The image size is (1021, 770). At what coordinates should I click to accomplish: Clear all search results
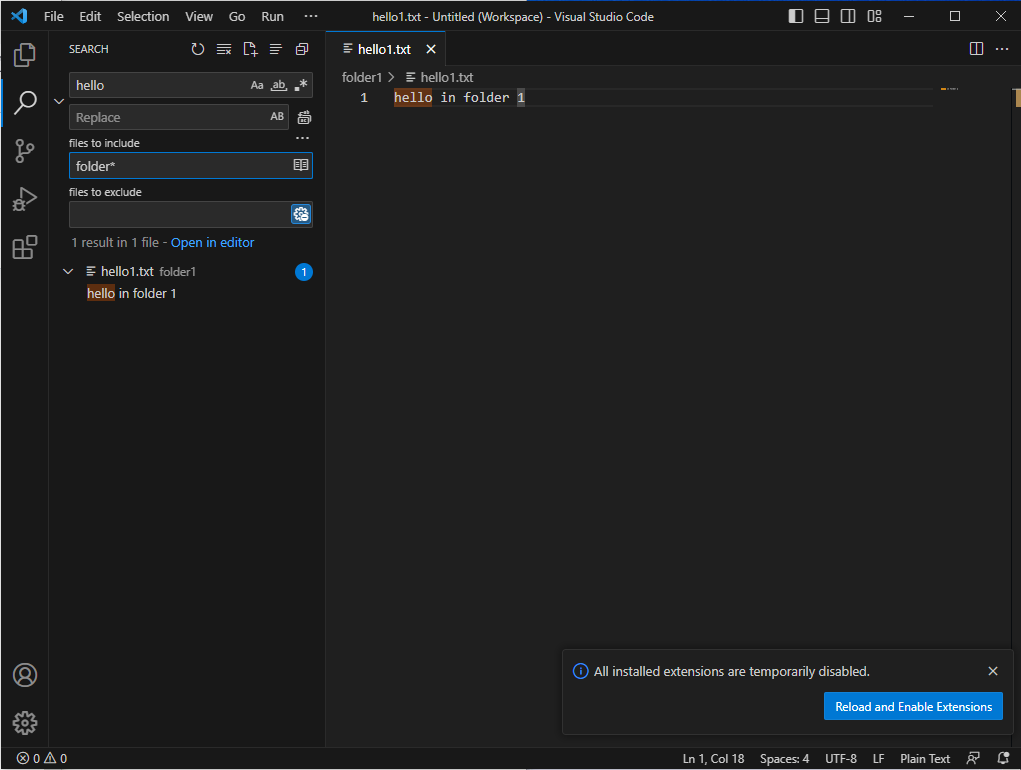coord(223,48)
